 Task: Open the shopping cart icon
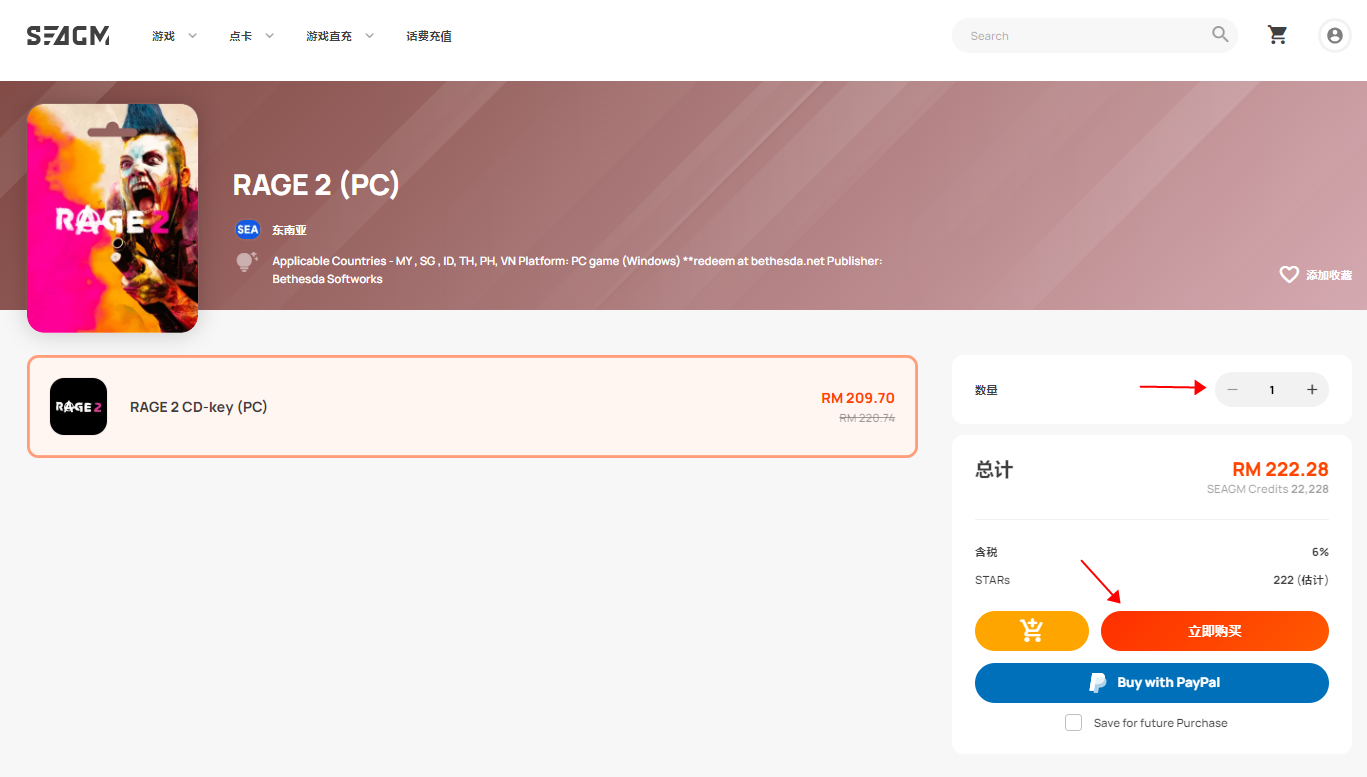point(1277,35)
